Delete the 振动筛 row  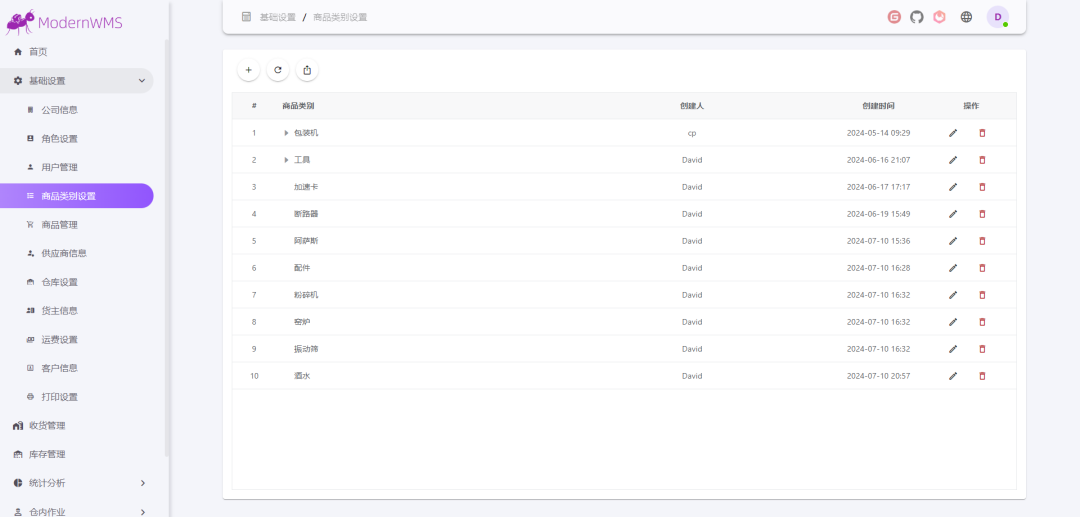[982, 349]
